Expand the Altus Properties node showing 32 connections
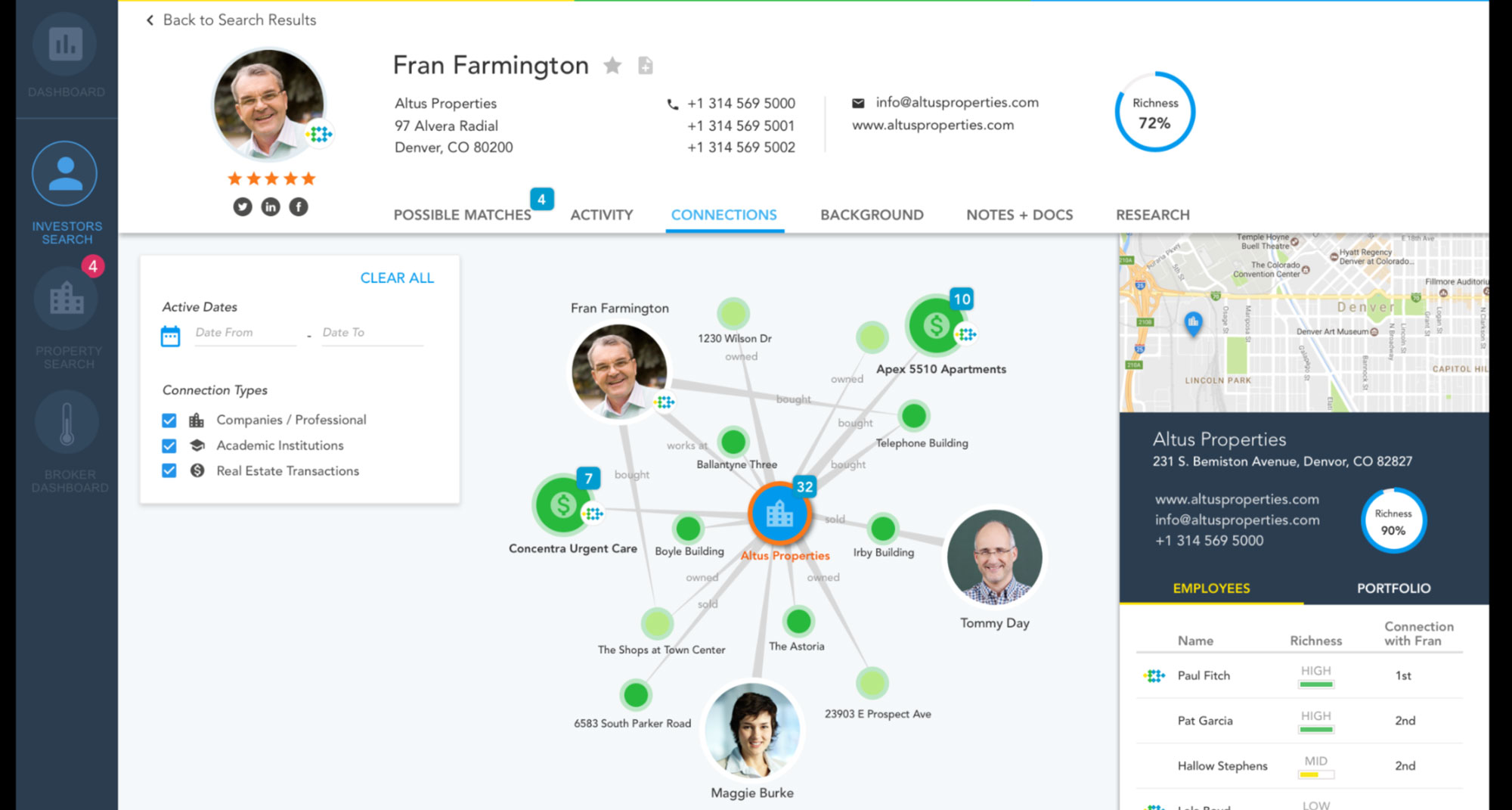The image size is (1512, 810). pyautogui.click(x=804, y=488)
